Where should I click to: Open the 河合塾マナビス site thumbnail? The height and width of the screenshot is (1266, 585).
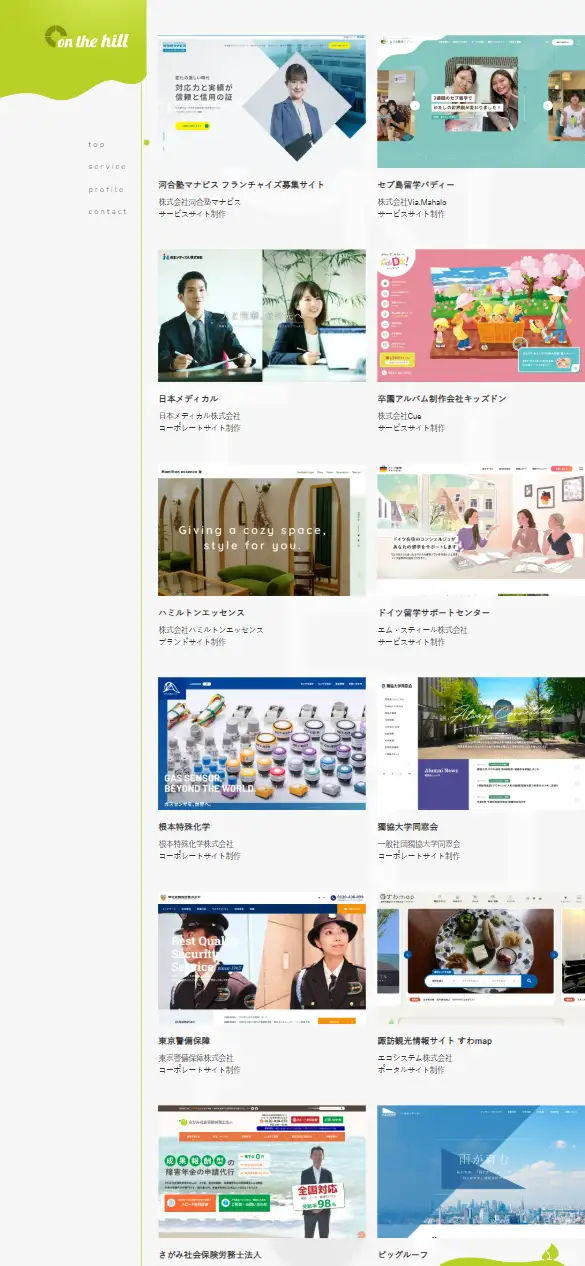(x=261, y=101)
